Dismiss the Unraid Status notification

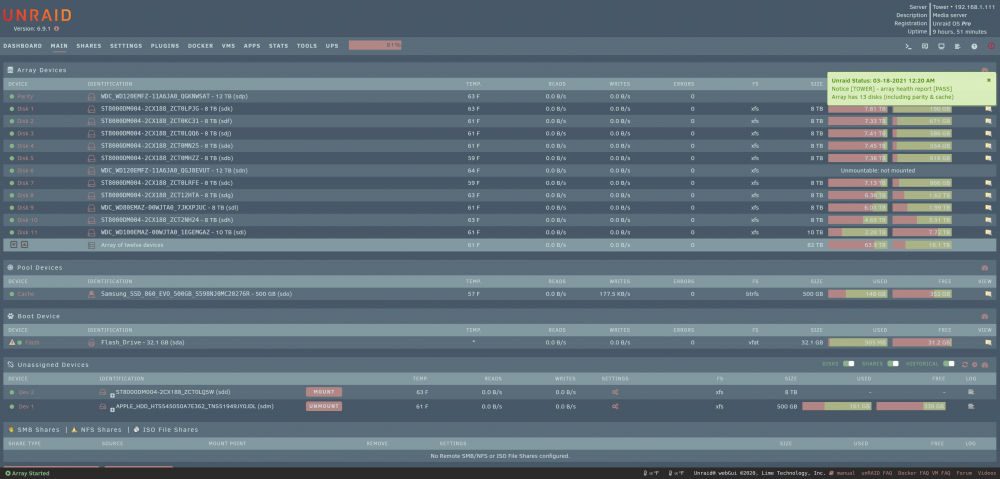(x=989, y=80)
